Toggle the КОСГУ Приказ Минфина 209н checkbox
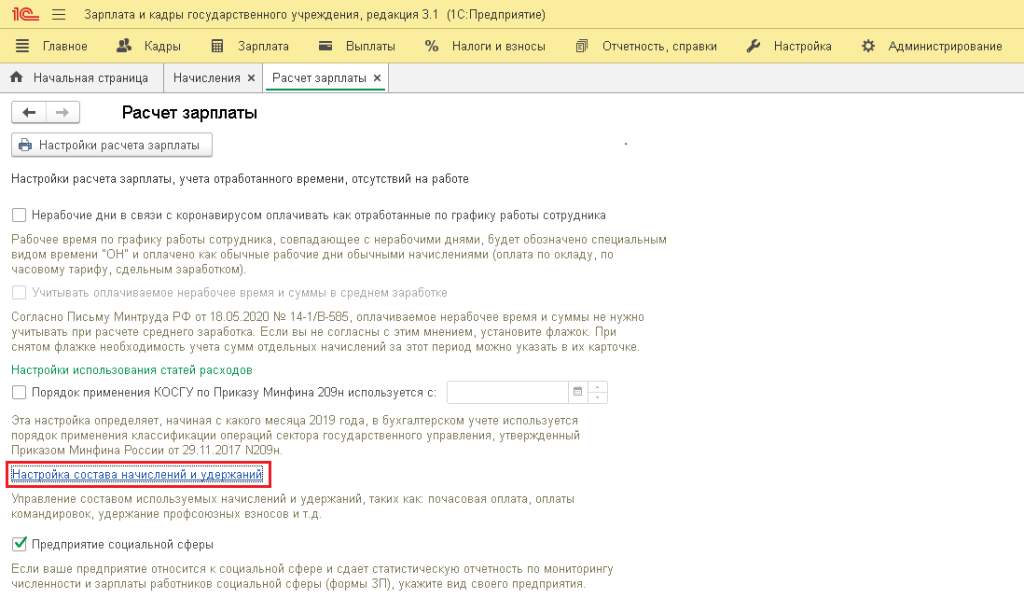 click(19, 392)
